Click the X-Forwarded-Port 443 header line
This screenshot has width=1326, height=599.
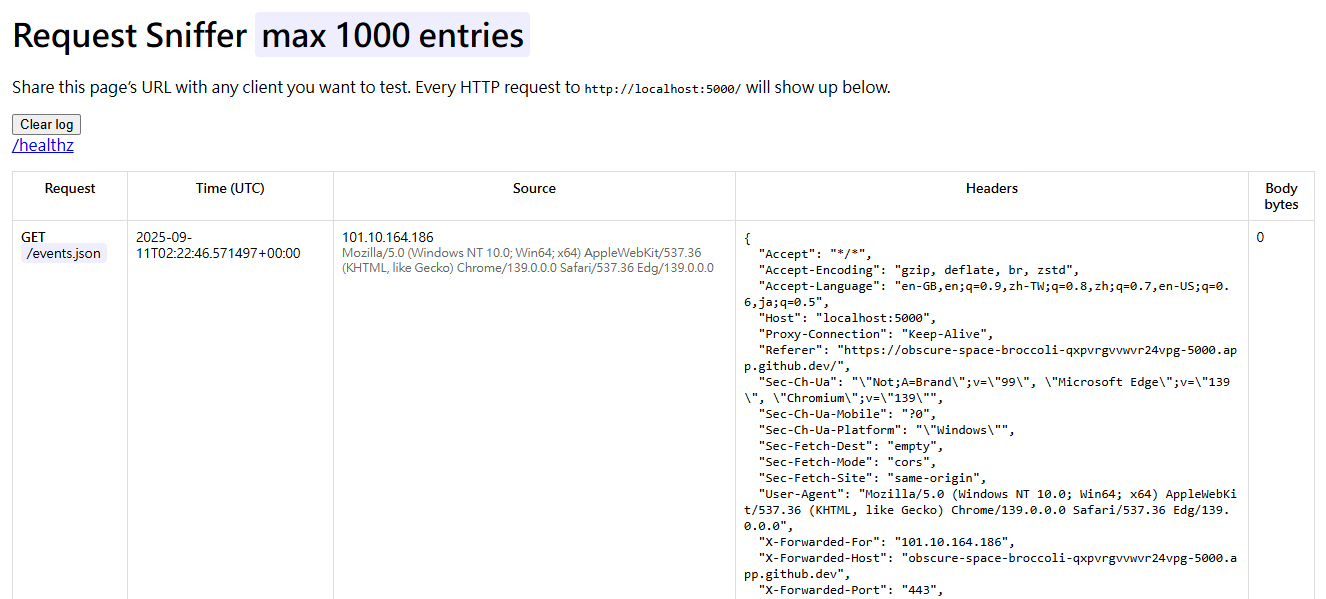pos(852,590)
